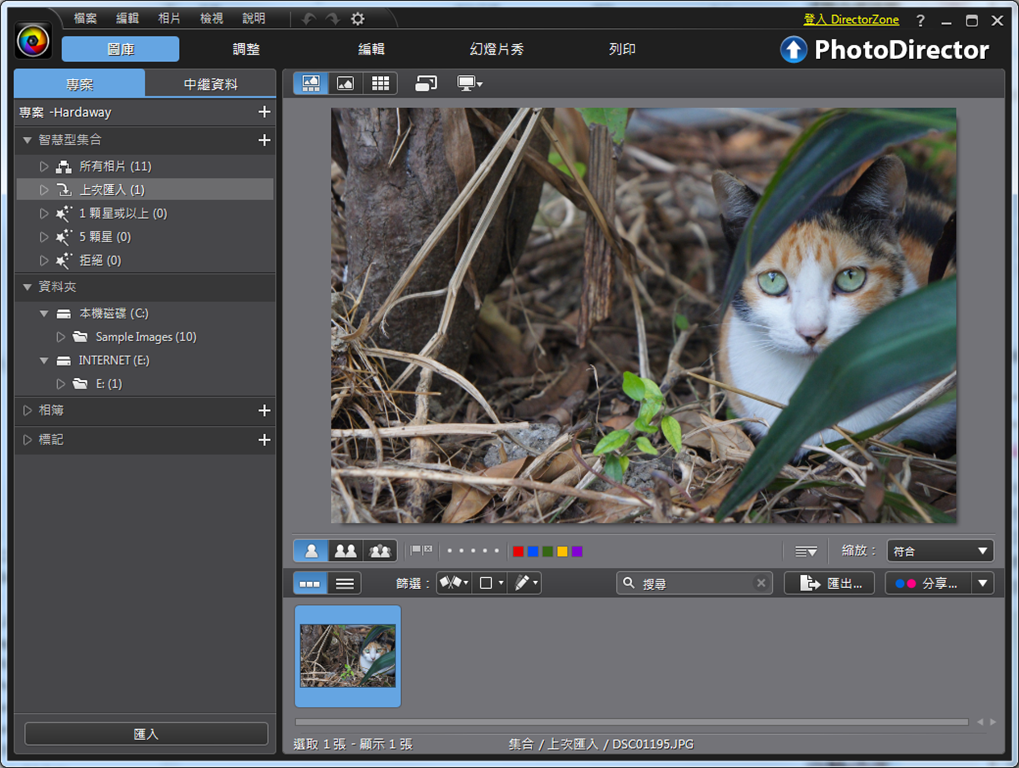Open the 相片 menu

click(169, 18)
